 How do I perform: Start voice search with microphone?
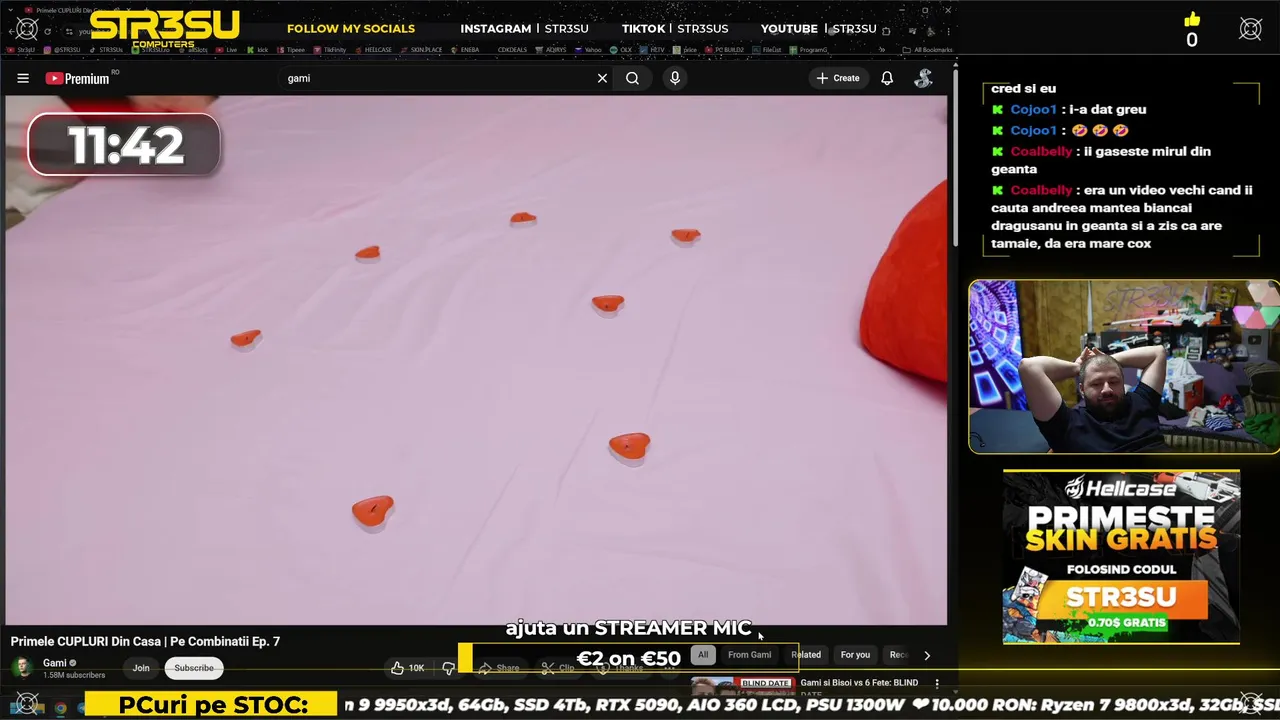click(x=675, y=78)
